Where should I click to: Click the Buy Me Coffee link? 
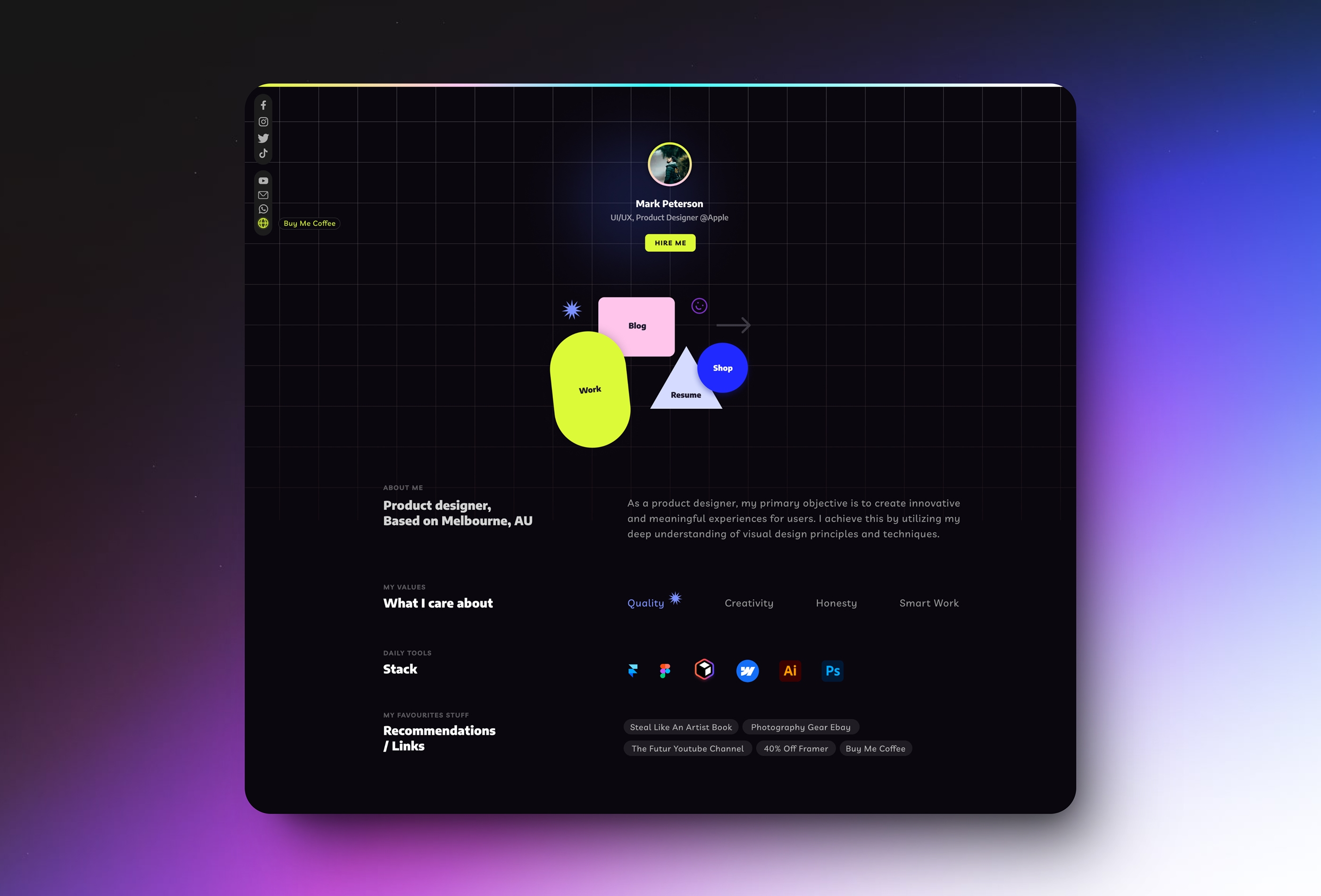click(x=309, y=223)
